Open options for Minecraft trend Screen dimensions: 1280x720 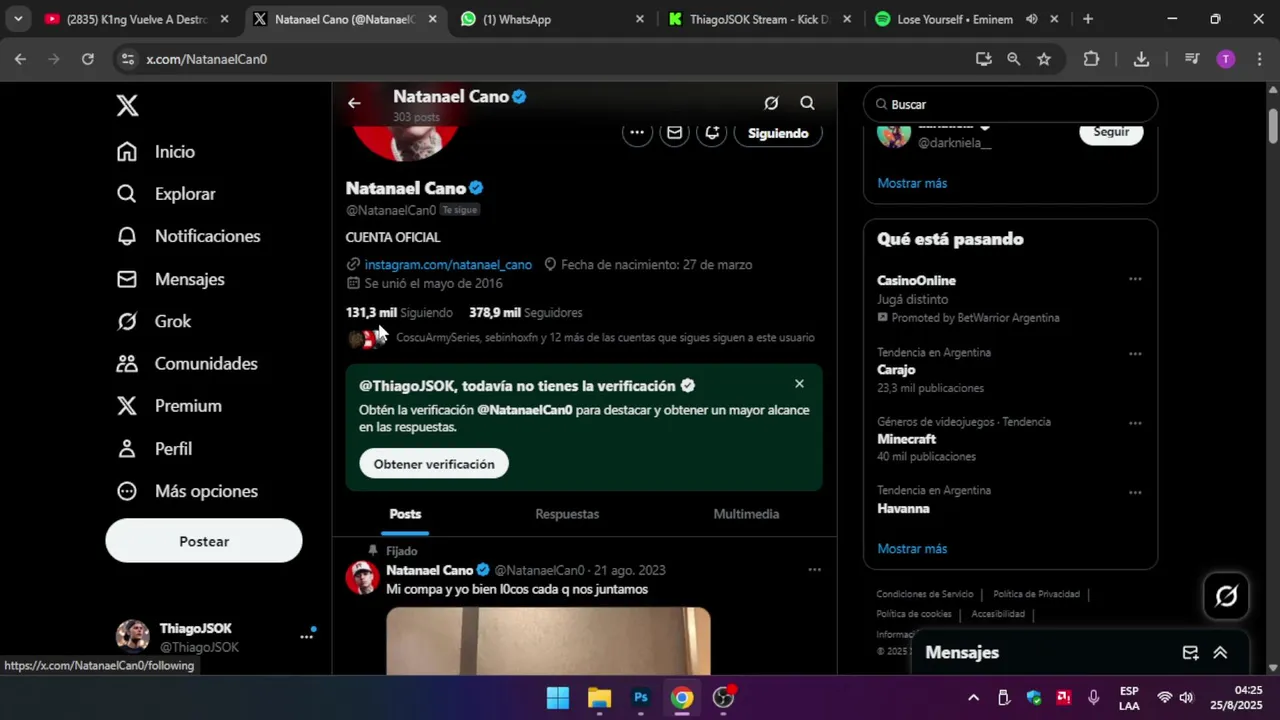coord(1135,423)
